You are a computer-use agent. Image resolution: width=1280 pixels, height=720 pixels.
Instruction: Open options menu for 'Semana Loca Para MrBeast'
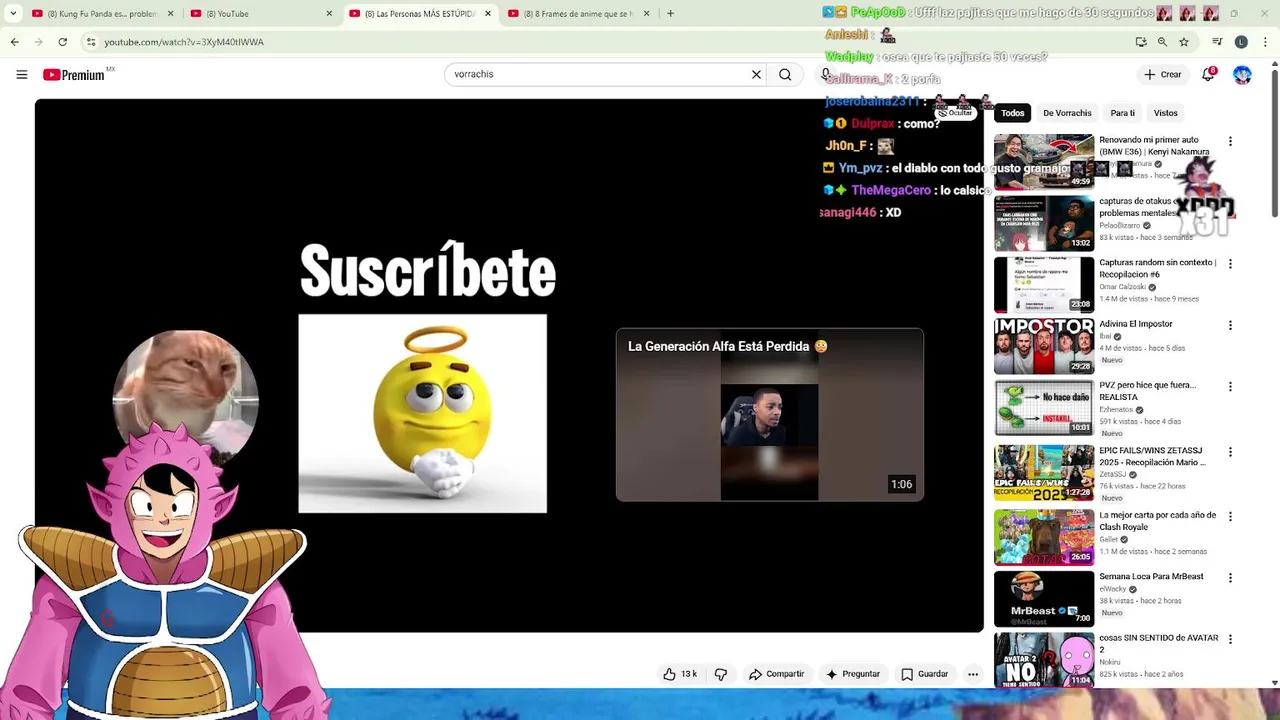tap(1230, 578)
